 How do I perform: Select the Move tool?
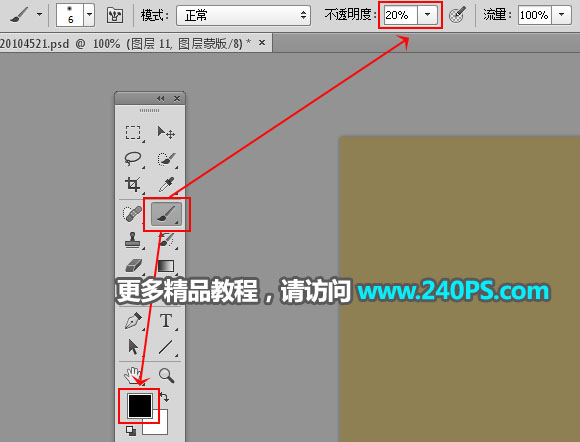tap(166, 132)
